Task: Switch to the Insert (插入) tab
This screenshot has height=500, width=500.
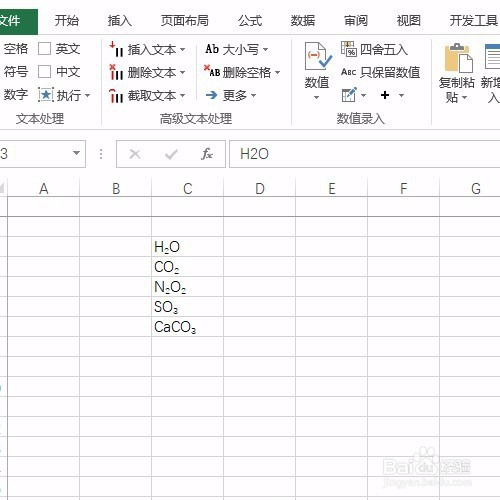Action: [120, 21]
